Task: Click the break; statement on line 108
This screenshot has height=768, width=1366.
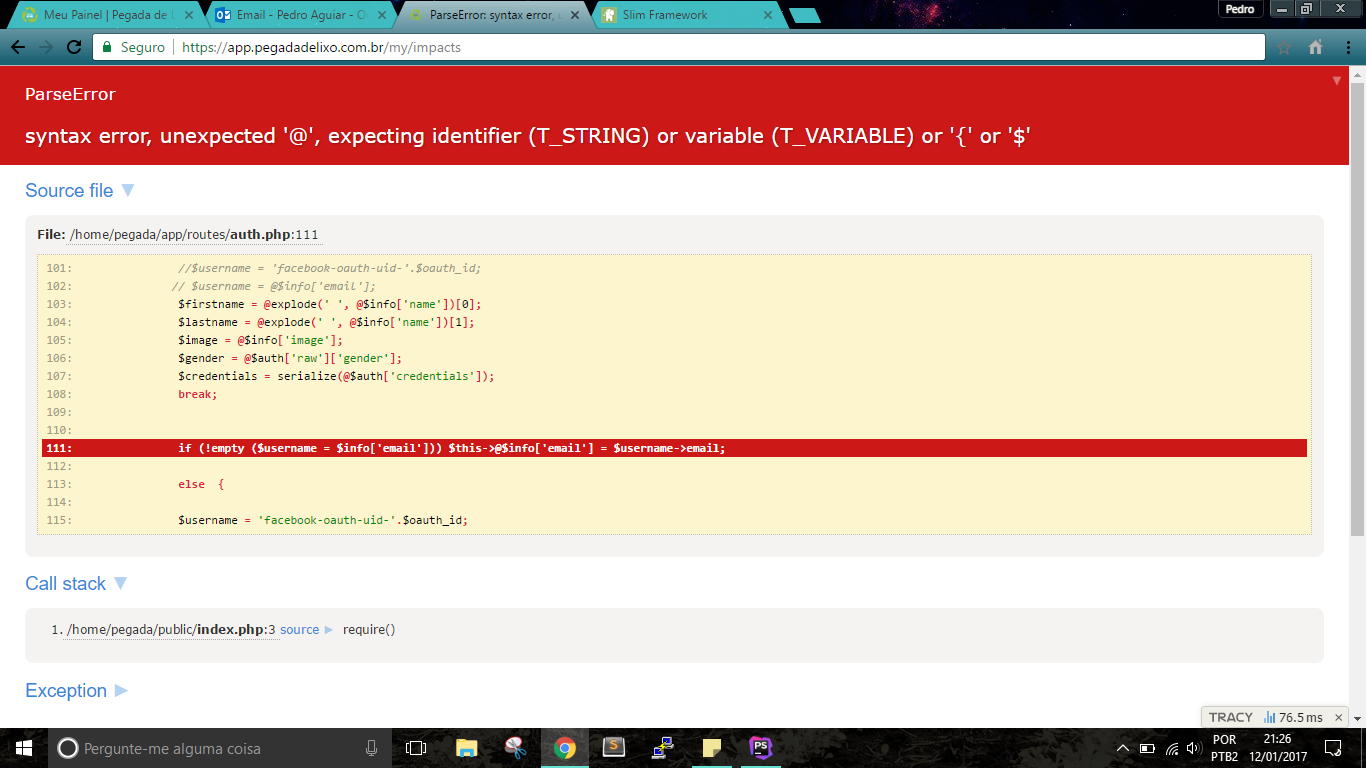Action: point(197,394)
